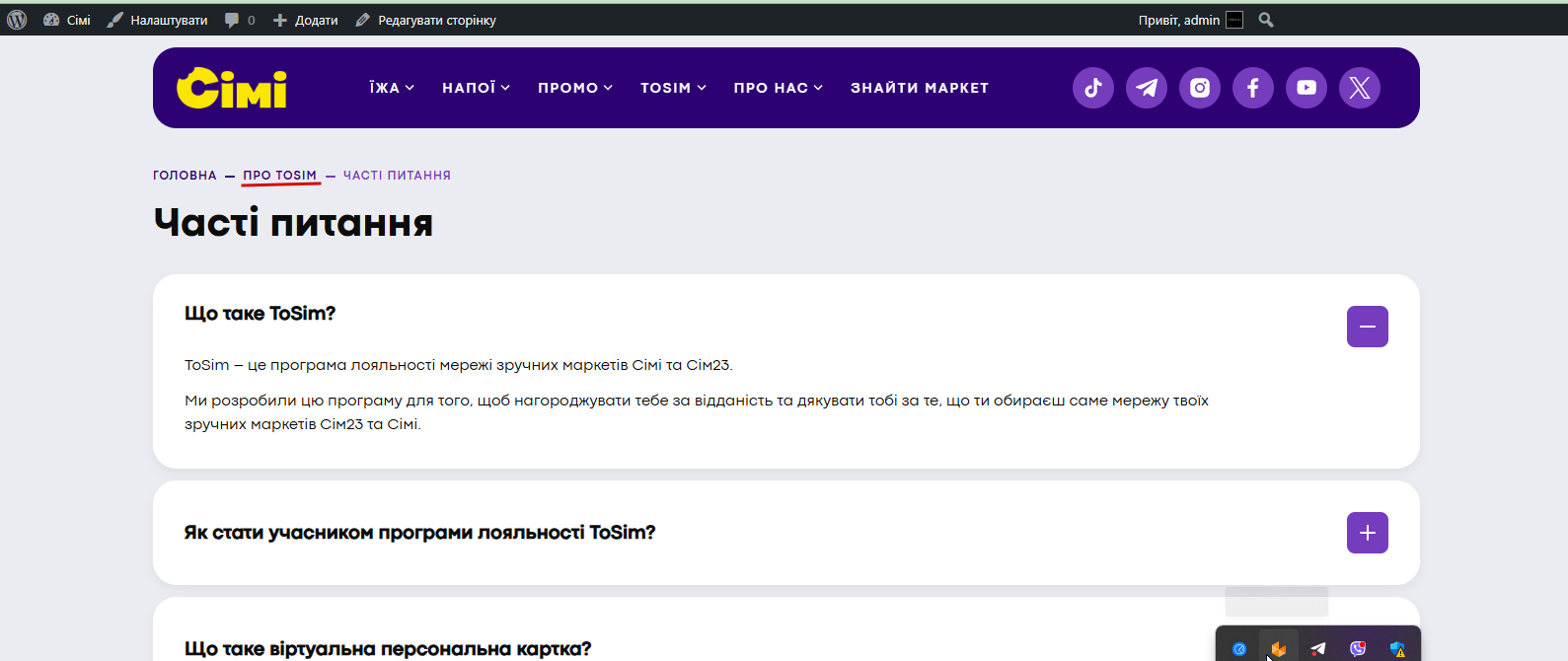Image resolution: width=1568 pixels, height=661 pixels.
Task: Open the Сімі site dashboard link
Action: (67, 20)
